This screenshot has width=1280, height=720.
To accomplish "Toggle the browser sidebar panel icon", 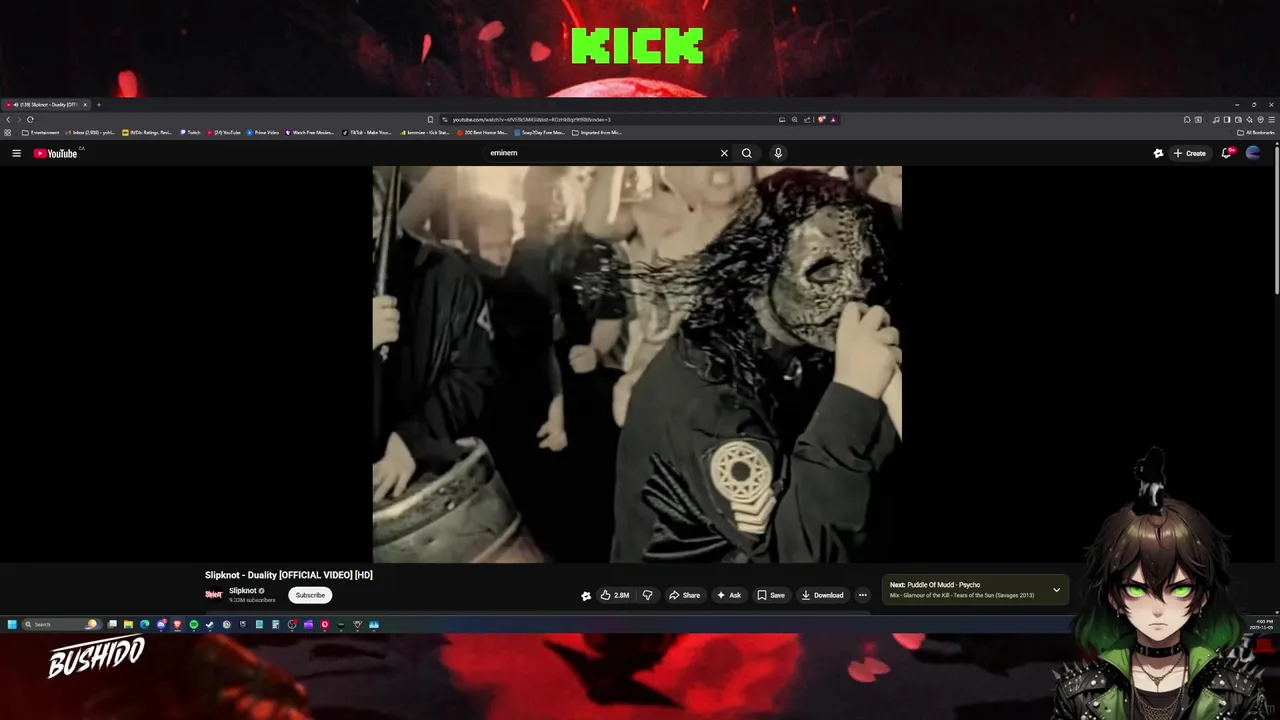I will point(1227,119).
